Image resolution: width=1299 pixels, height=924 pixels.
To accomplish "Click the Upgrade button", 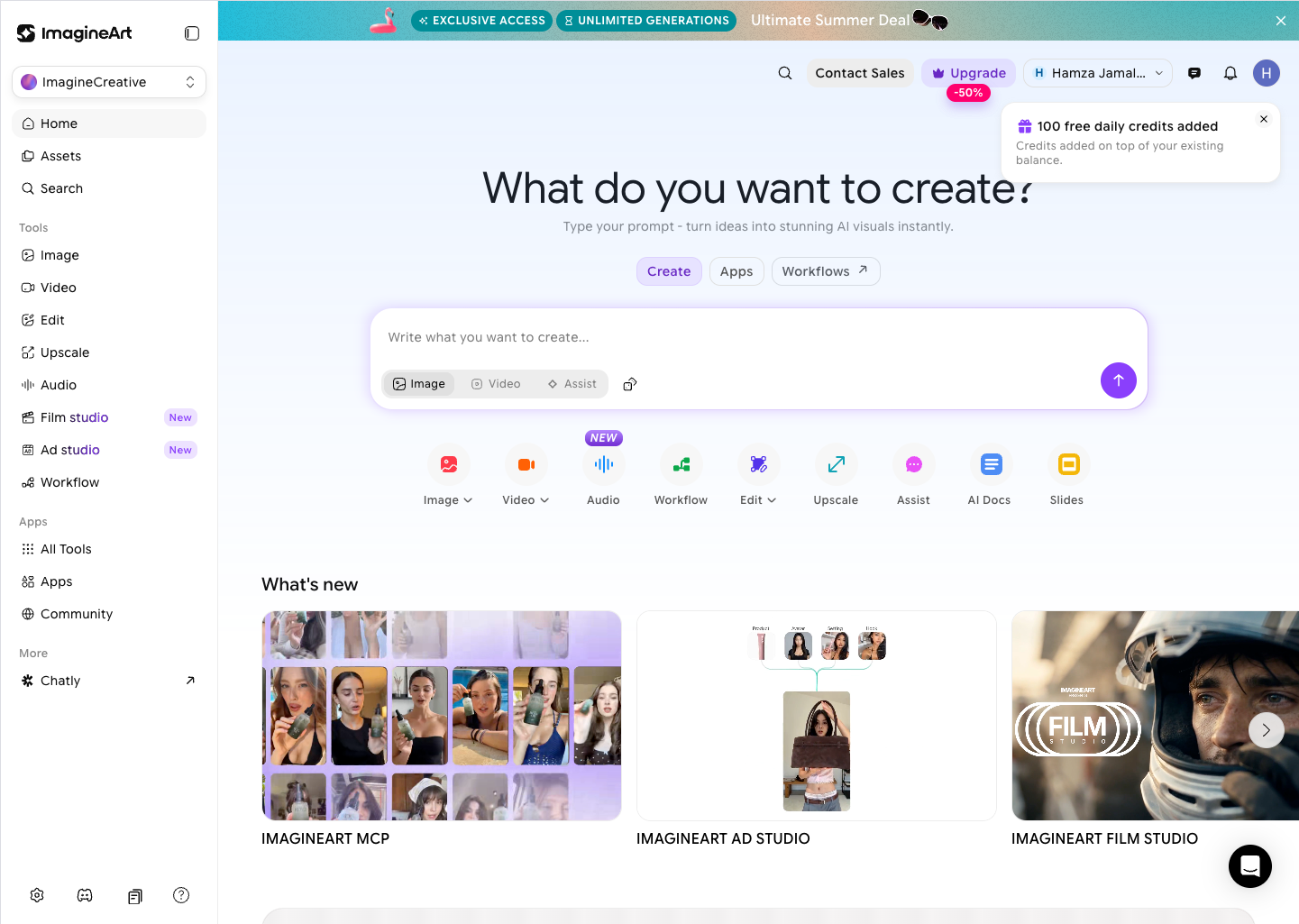I will tap(969, 73).
